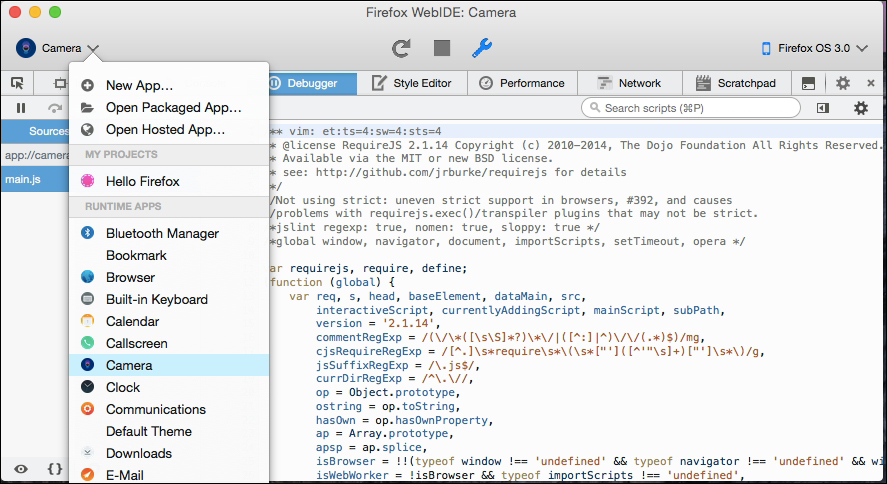
Task: Toggle responsive design mode icon
Action: pyautogui.click(x=59, y=84)
